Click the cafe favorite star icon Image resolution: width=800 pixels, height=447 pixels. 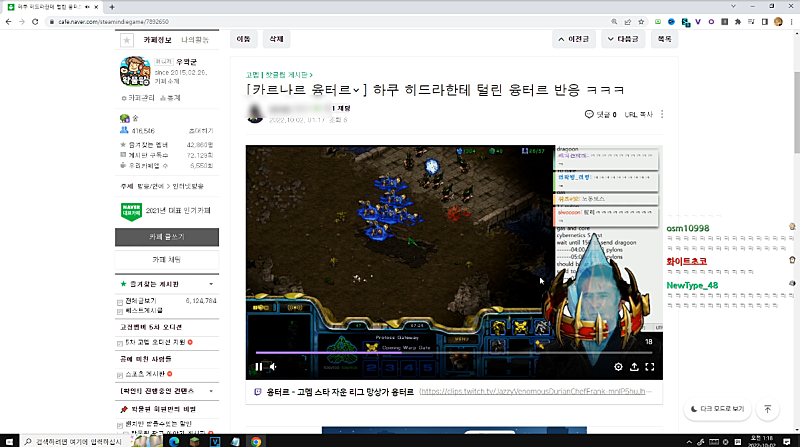click(x=127, y=40)
